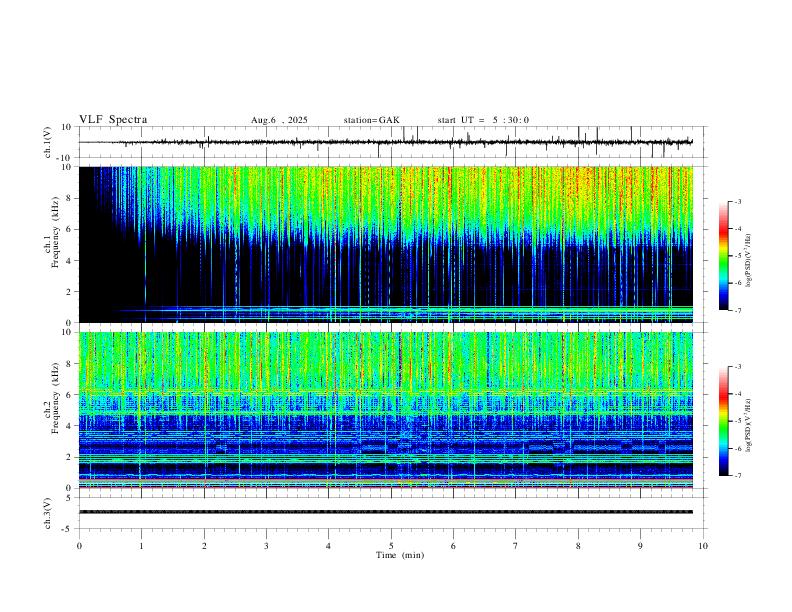Click time axis tick label "8"

(x=578, y=546)
